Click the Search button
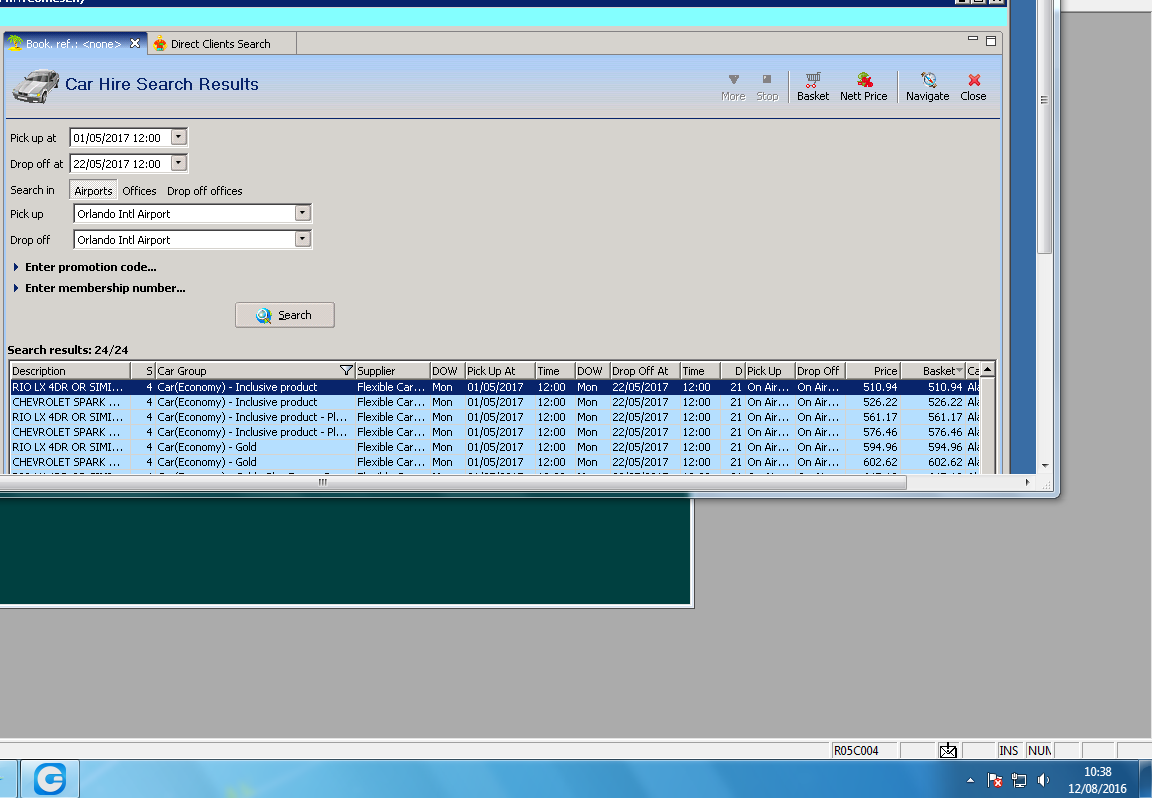The height and width of the screenshot is (798, 1152). click(x=285, y=315)
